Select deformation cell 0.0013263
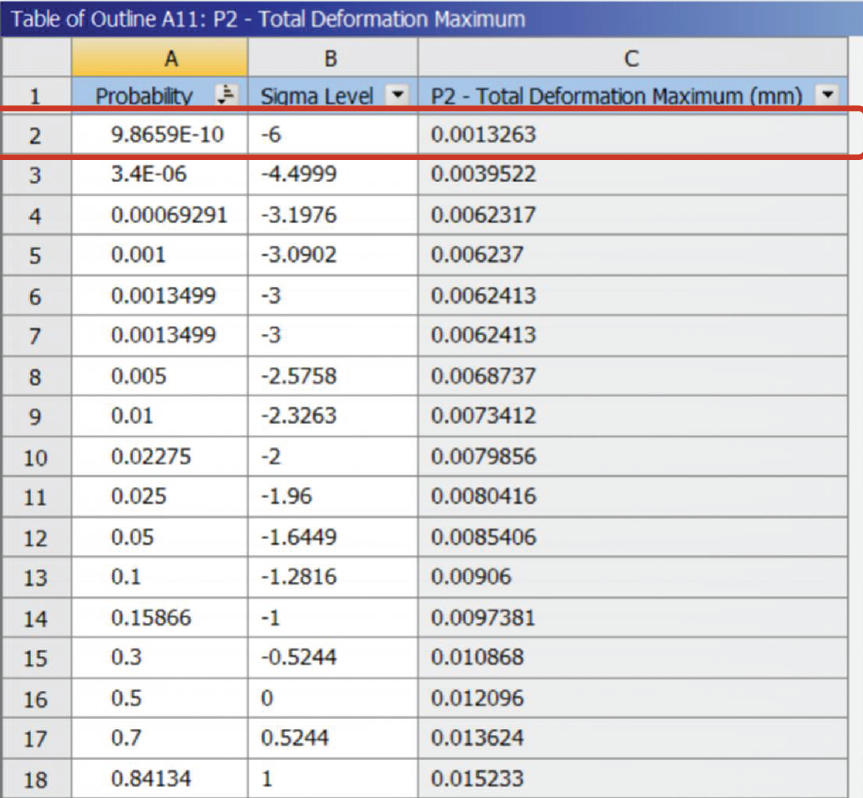863x798 pixels. (x=632, y=134)
